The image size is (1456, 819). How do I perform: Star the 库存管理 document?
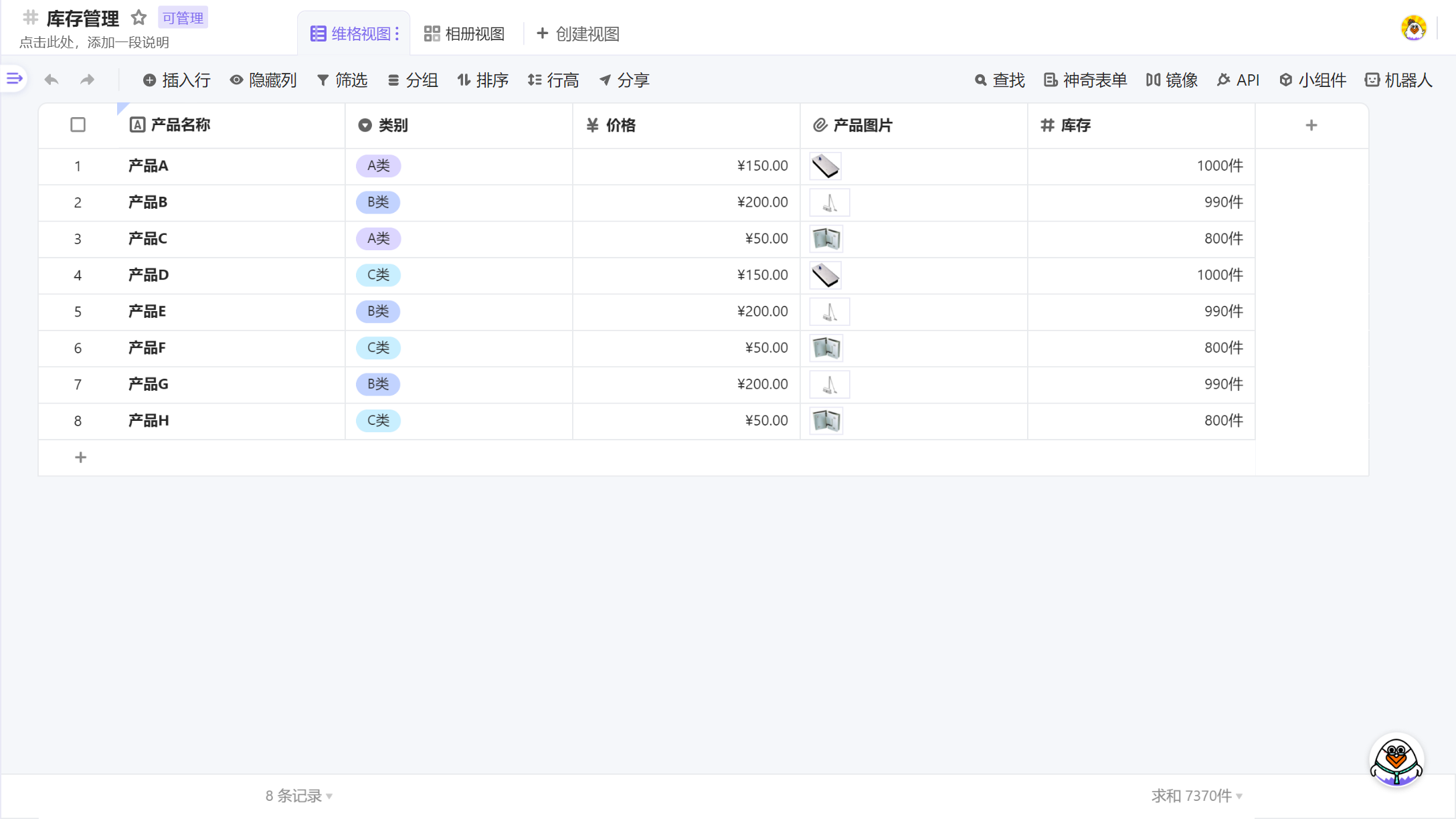(139, 18)
